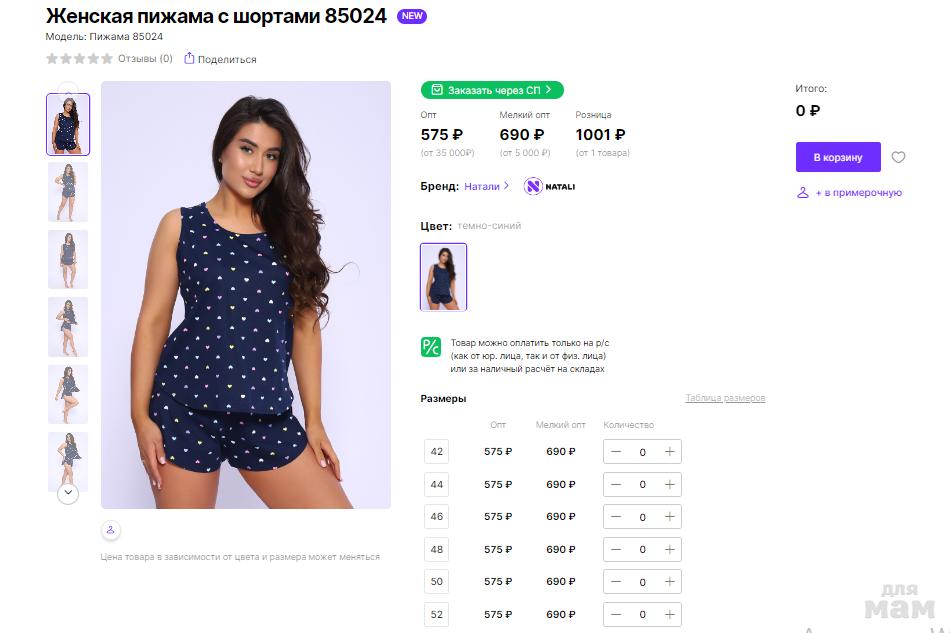The height and width of the screenshot is (633, 950).
Task: Click the Share icon under title
Action: [189, 59]
